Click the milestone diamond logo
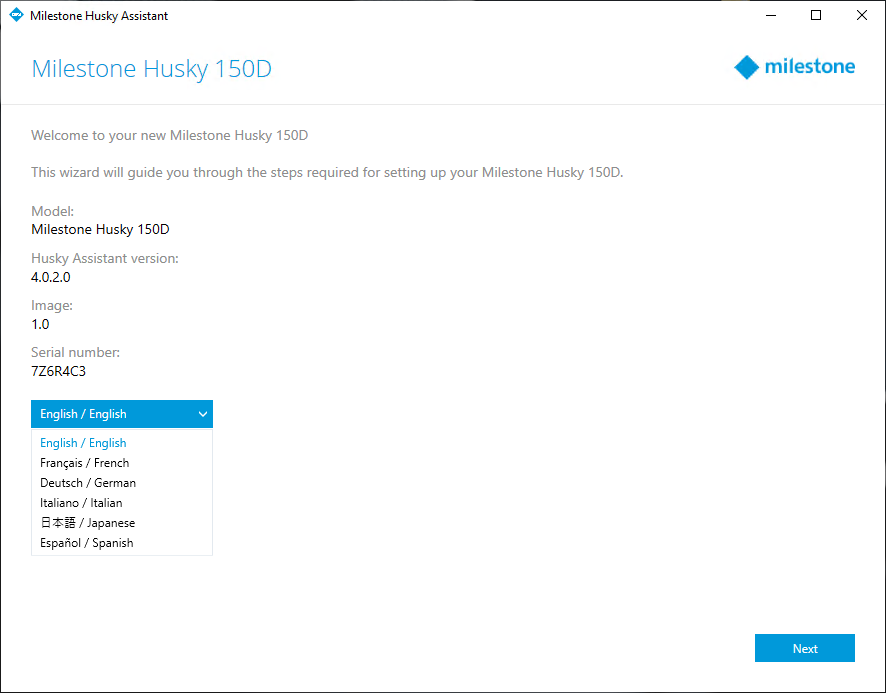This screenshot has width=886, height=693. (x=746, y=67)
